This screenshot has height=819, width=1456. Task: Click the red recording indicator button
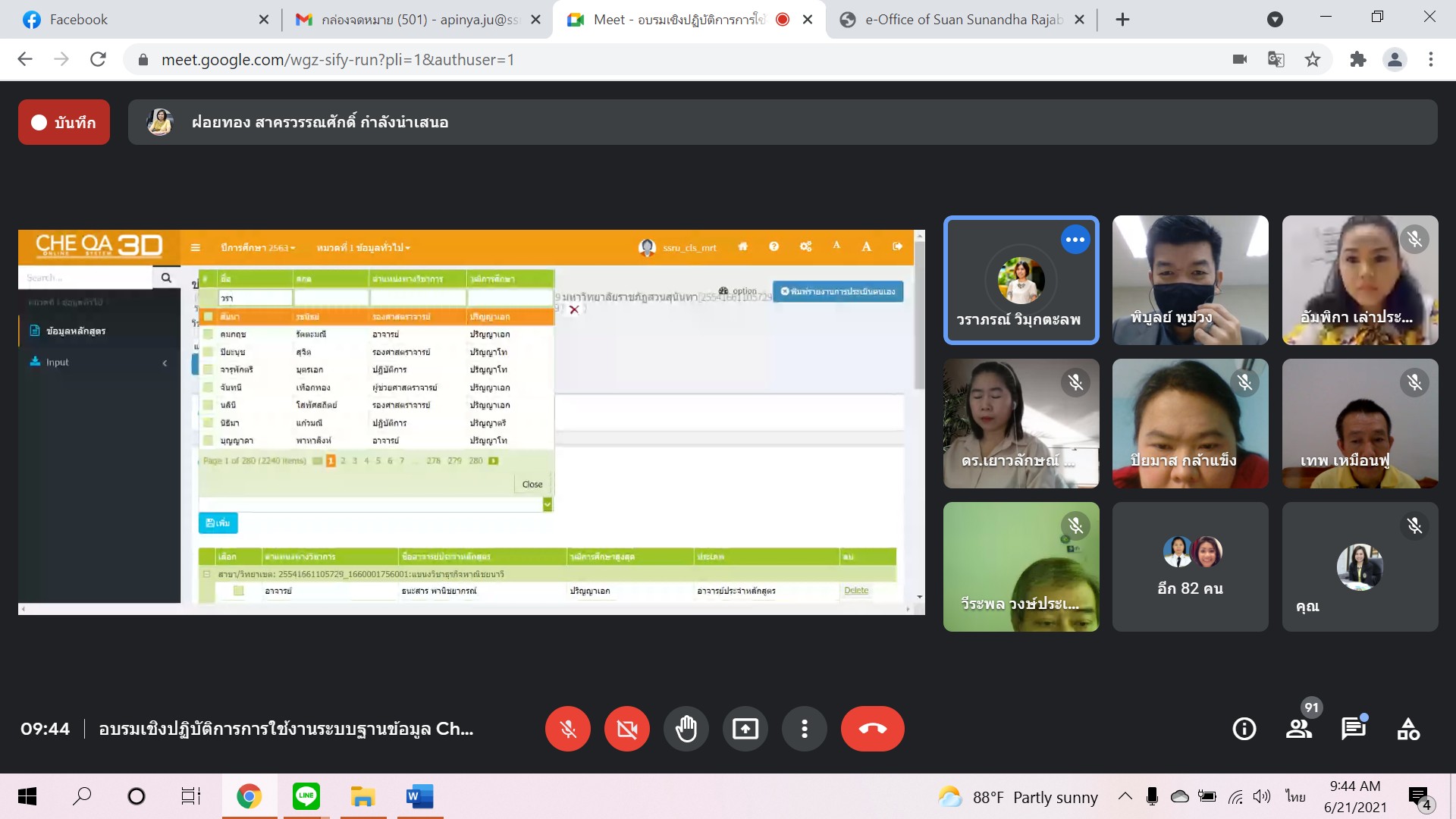[x=64, y=122]
